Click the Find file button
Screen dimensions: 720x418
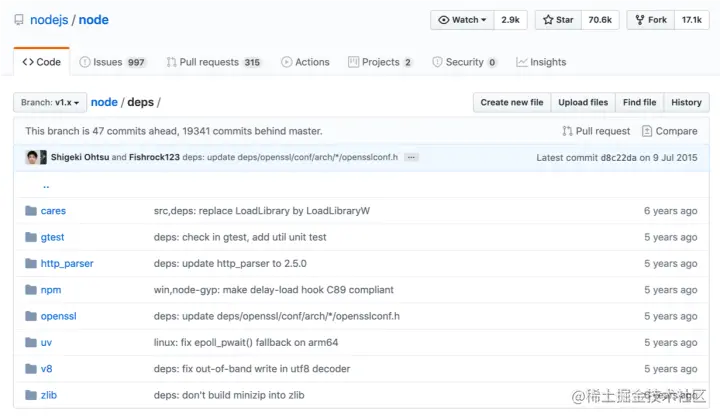point(640,102)
